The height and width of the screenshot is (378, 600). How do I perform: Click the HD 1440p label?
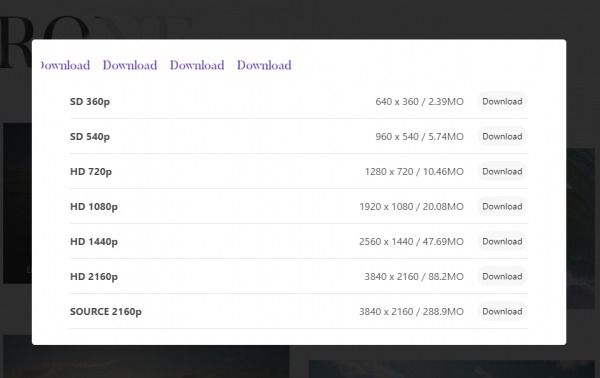(94, 242)
